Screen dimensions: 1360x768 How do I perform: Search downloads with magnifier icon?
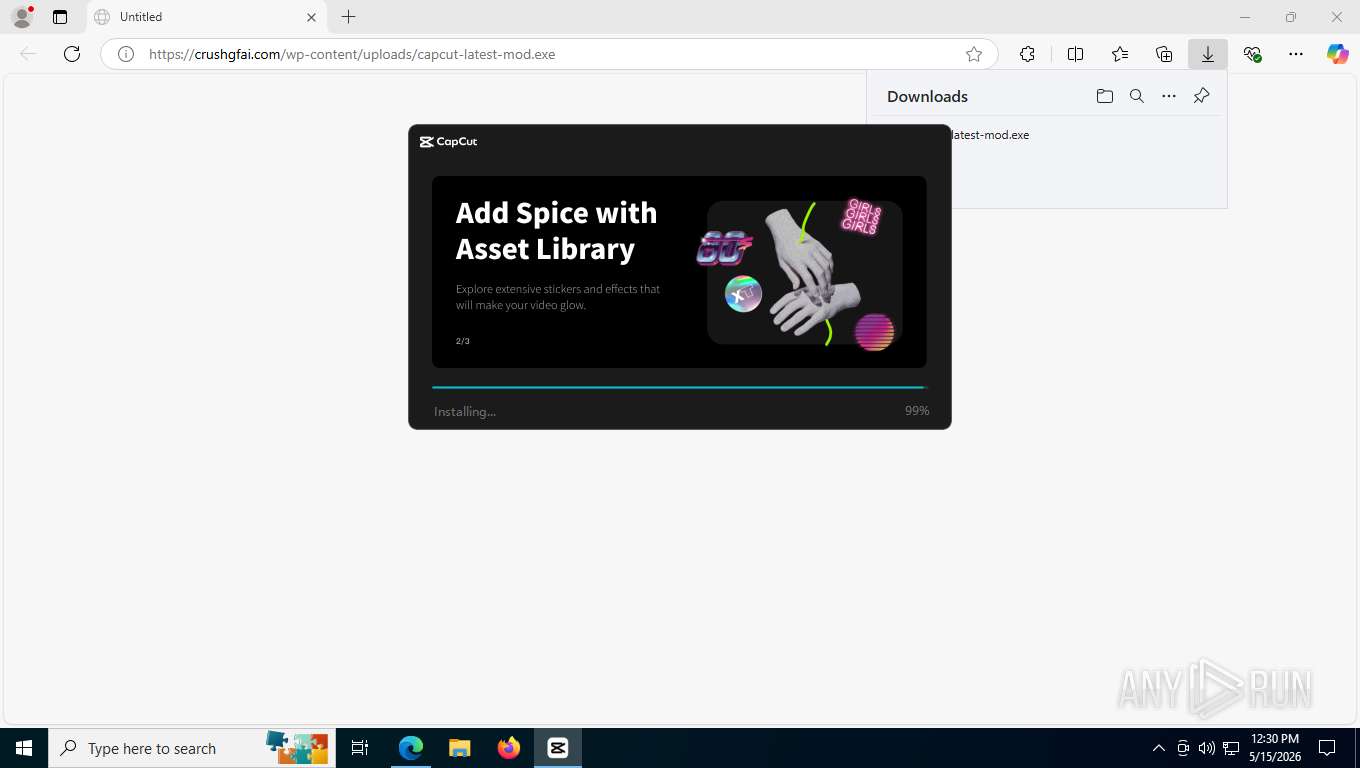click(x=1137, y=96)
